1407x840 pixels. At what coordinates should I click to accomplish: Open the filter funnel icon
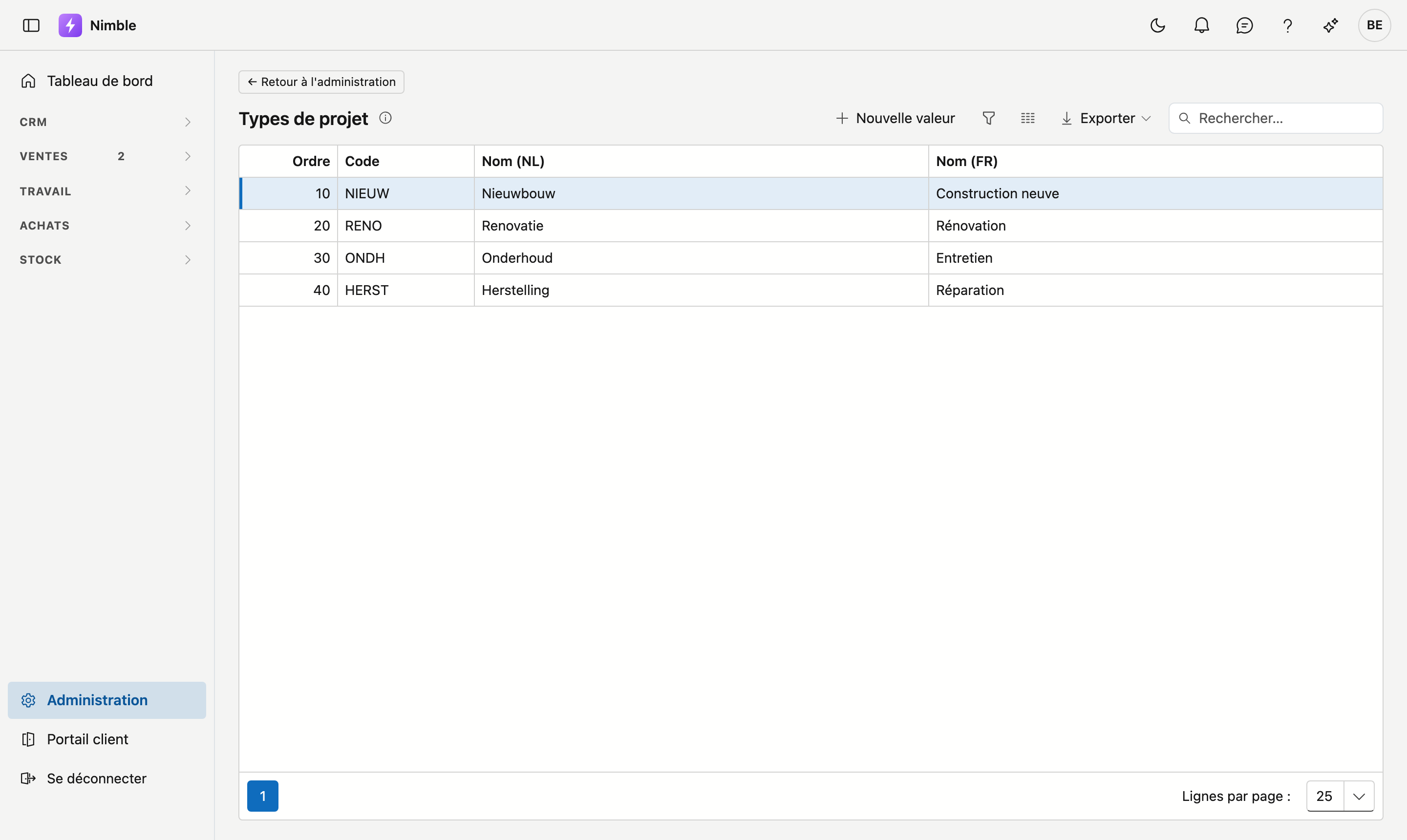pos(989,118)
